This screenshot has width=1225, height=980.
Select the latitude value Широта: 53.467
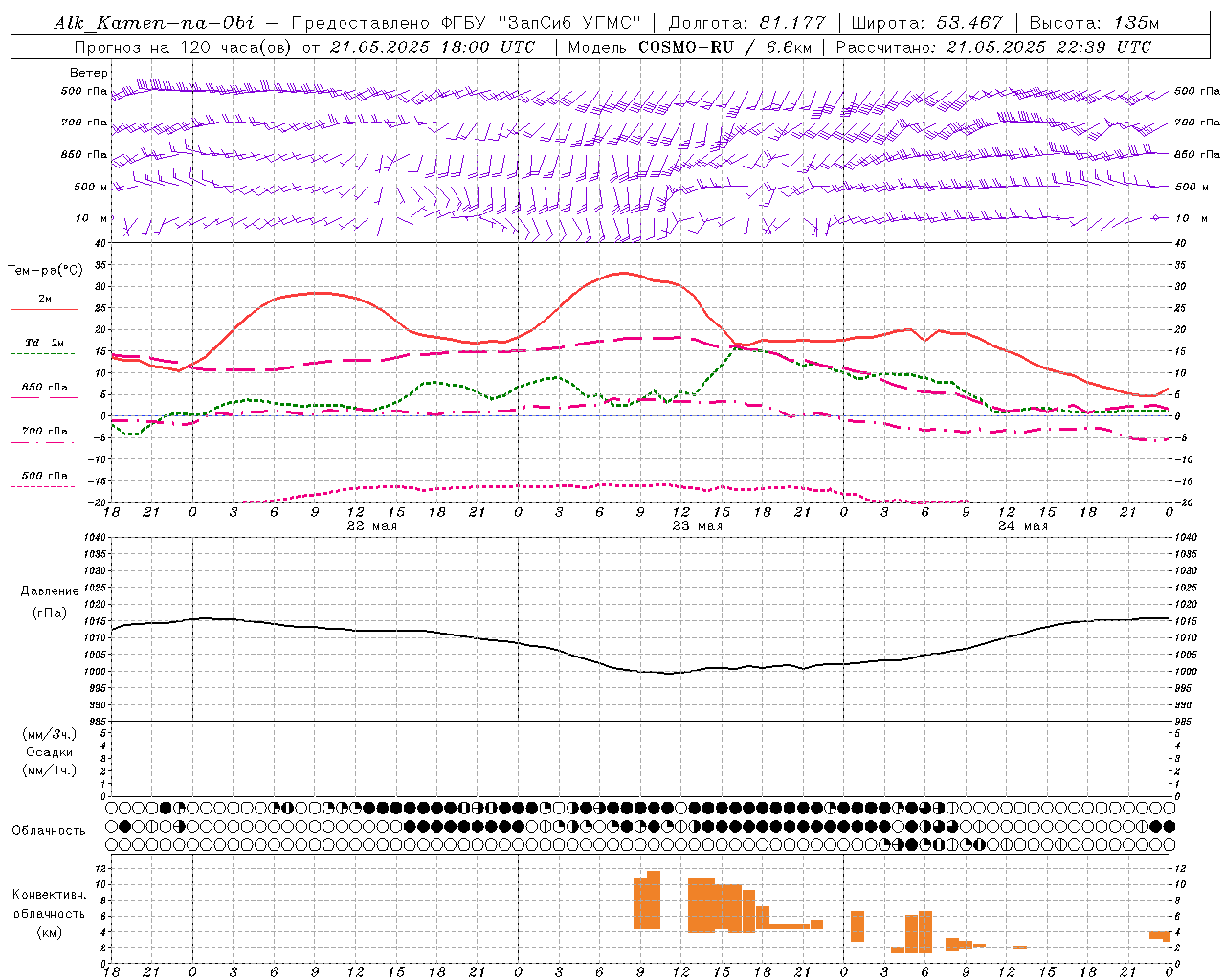tap(926, 23)
